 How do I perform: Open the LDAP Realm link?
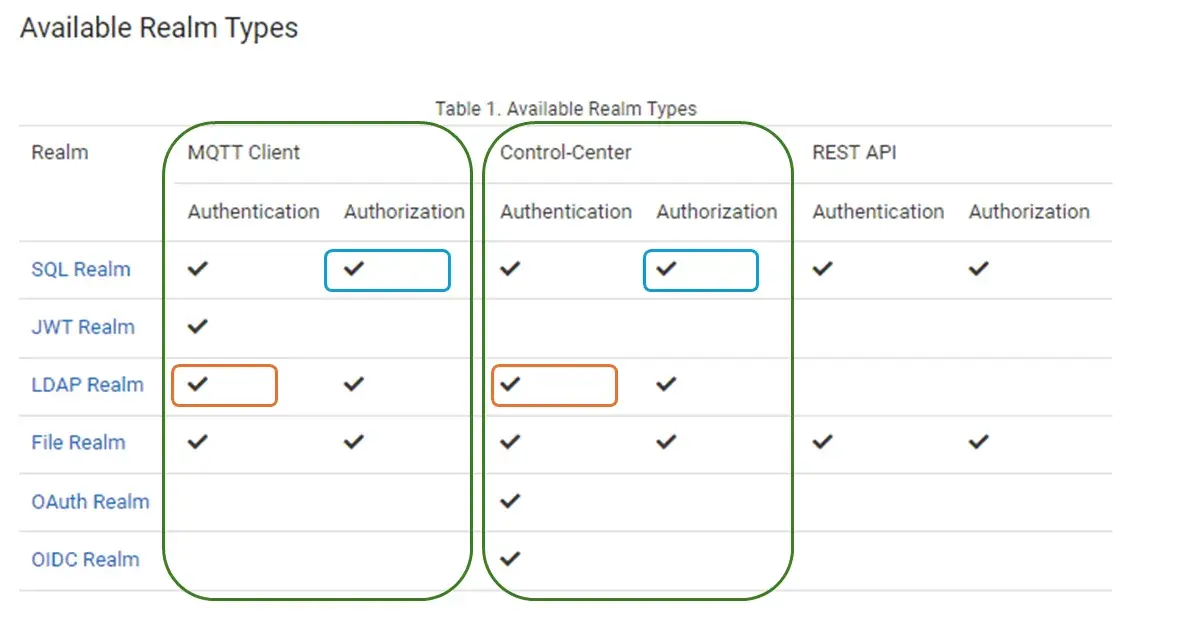coord(87,385)
